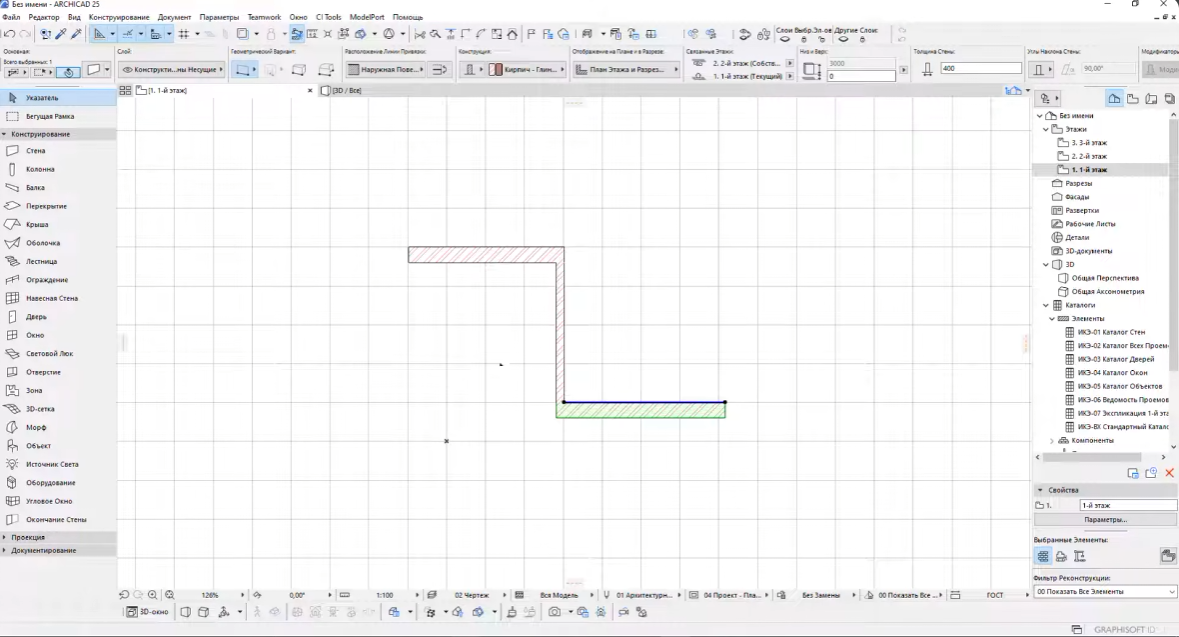
Task: Open the Конструирование menu
Action: coord(119,17)
